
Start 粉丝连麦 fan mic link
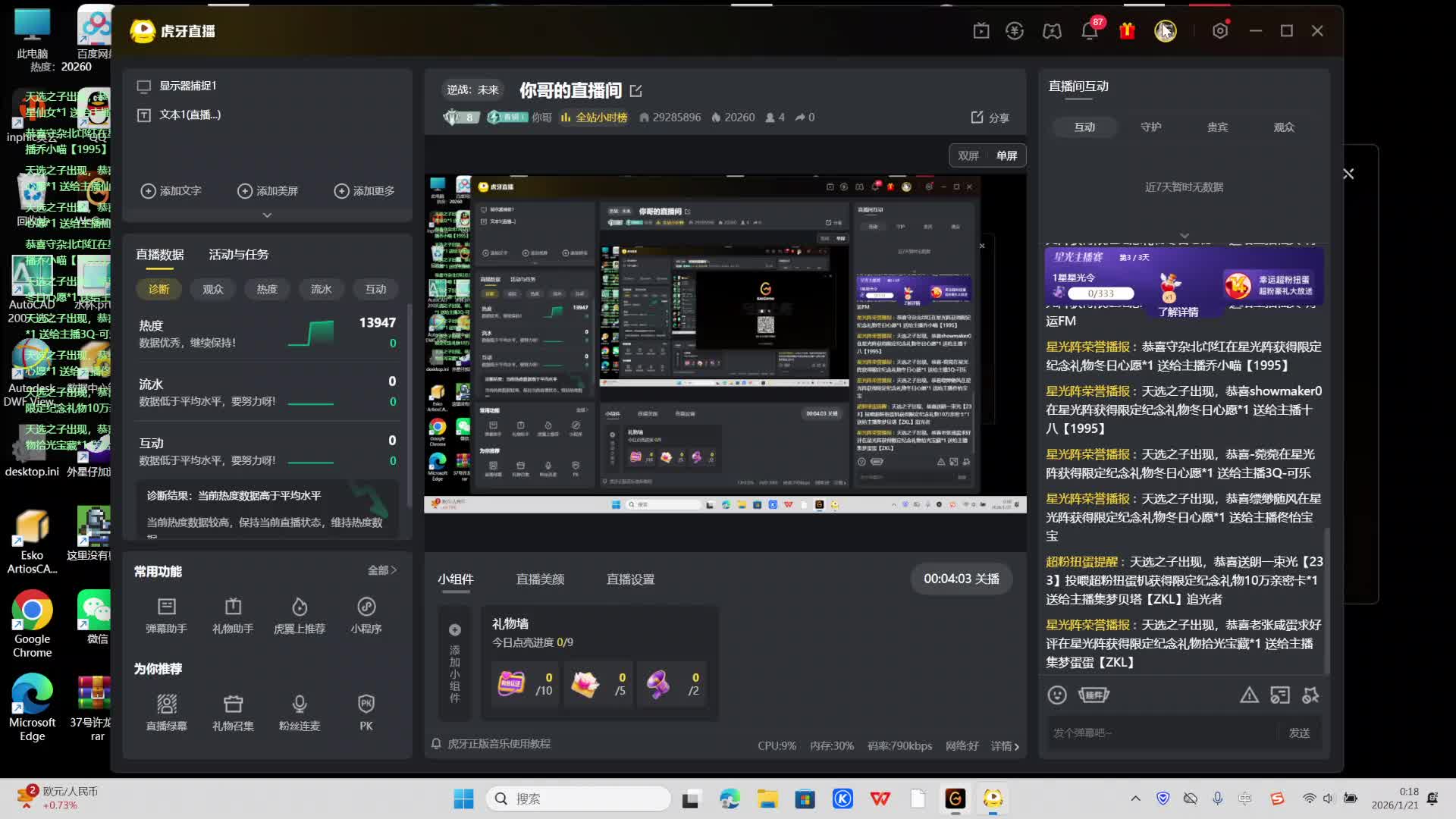tap(300, 704)
